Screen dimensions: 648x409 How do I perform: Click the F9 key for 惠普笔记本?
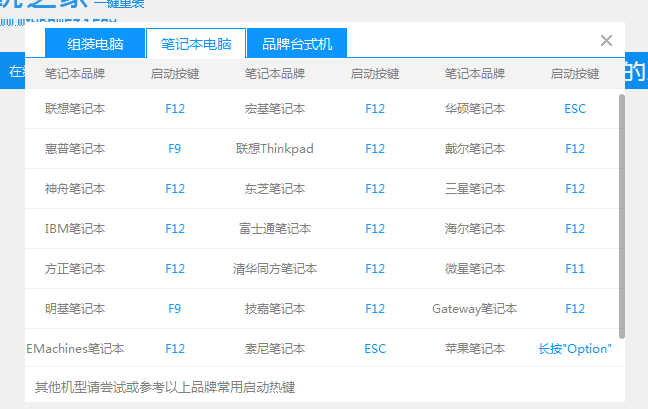click(175, 149)
